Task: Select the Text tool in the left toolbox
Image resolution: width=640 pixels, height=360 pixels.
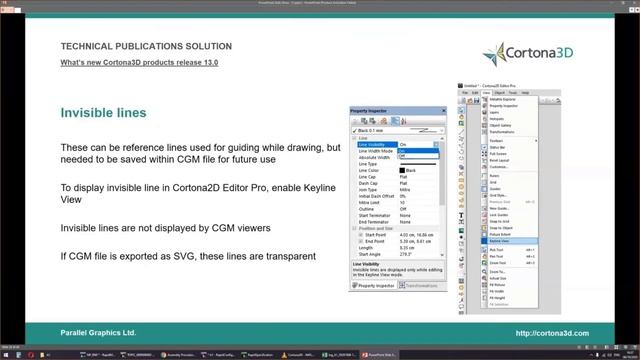Action: point(461,215)
